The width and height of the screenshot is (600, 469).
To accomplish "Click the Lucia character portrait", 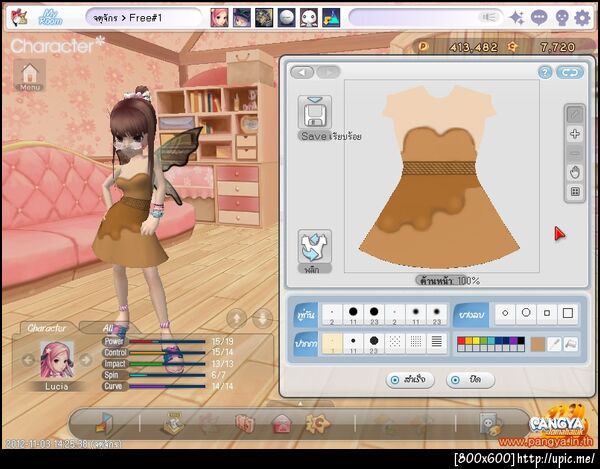I will coord(57,360).
